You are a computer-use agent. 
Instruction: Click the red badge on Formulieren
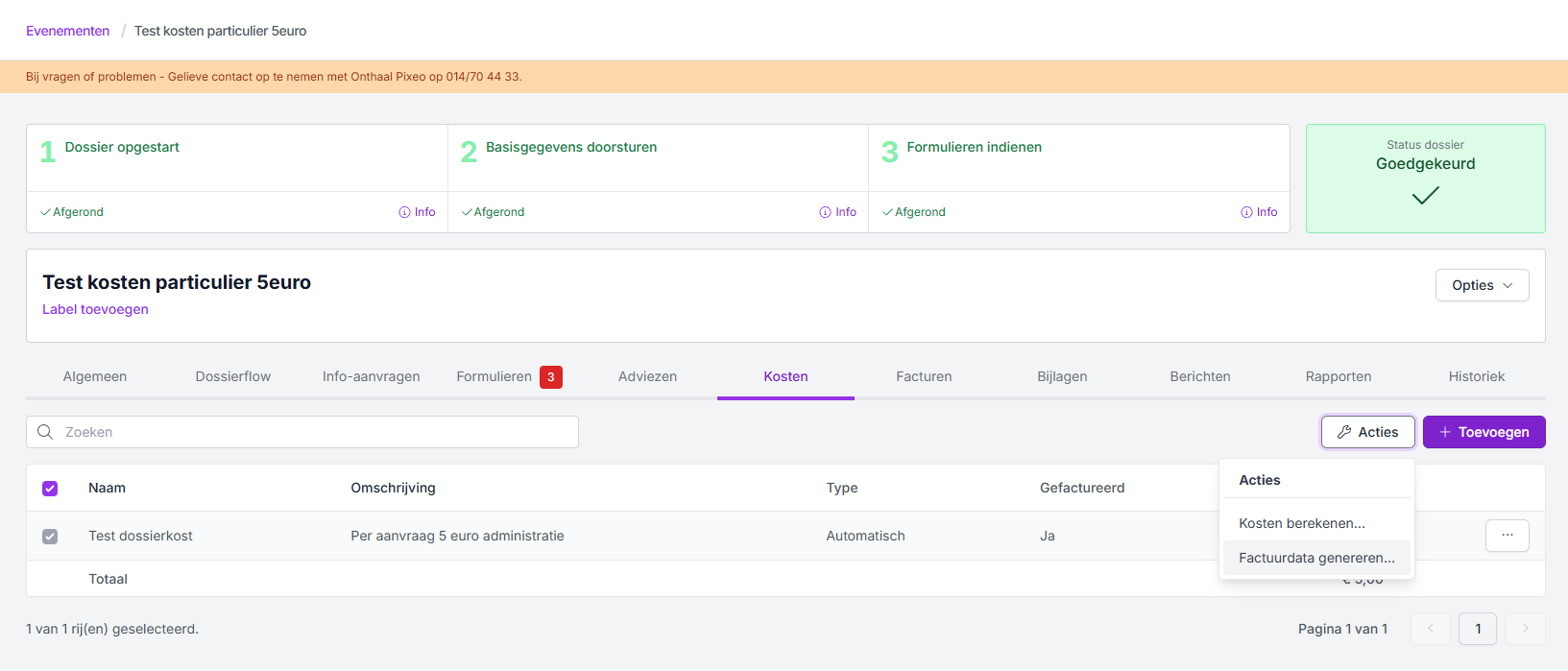pyautogui.click(x=550, y=377)
